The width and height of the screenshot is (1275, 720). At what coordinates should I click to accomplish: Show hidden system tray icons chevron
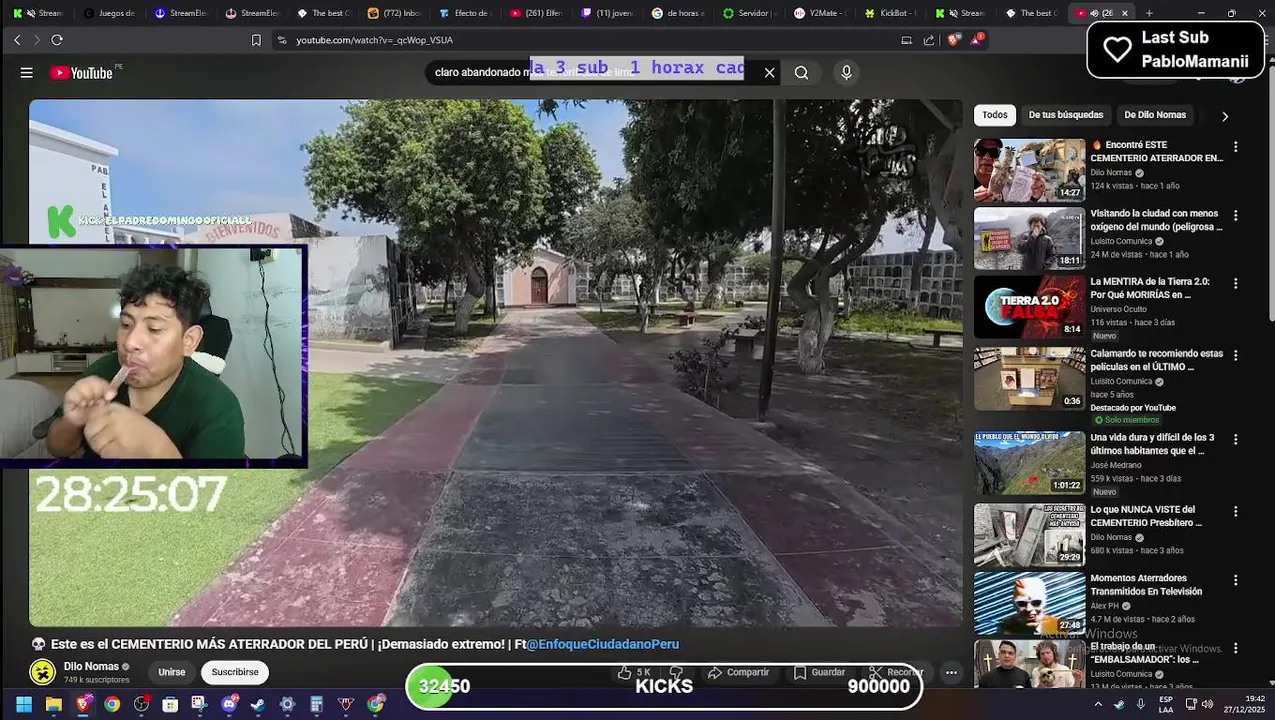click(1097, 704)
